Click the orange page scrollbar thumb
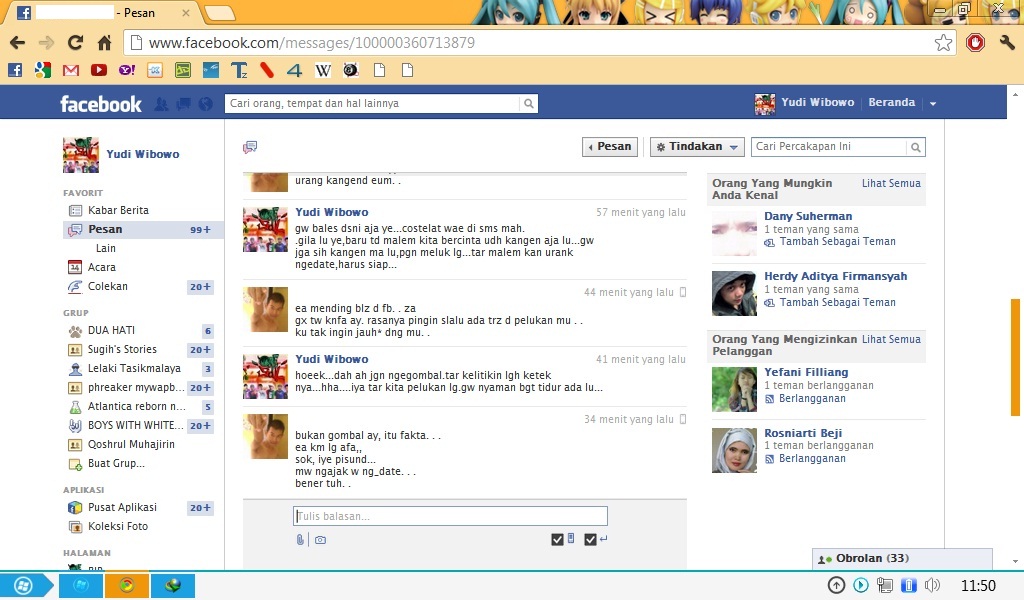This screenshot has height=600, width=1024. [1015, 357]
